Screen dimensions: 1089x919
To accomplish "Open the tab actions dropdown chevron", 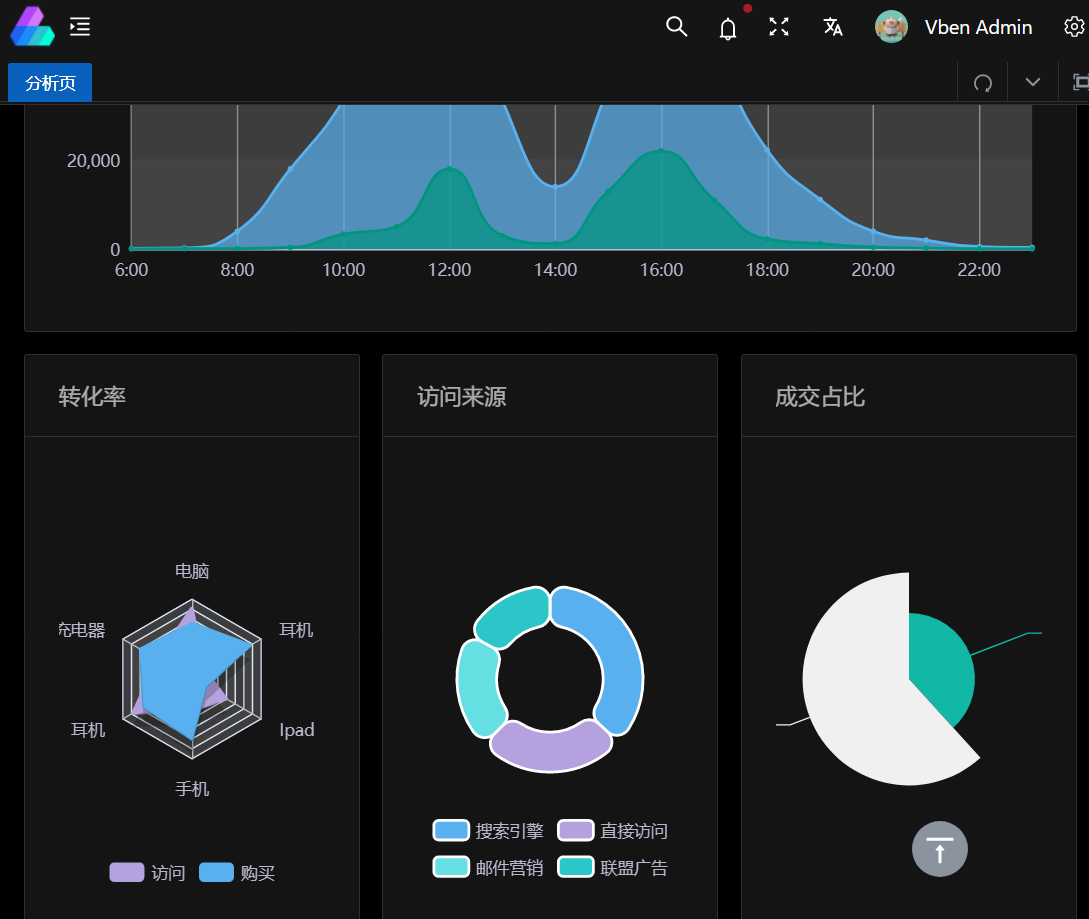I will [x=1032, y=82].
